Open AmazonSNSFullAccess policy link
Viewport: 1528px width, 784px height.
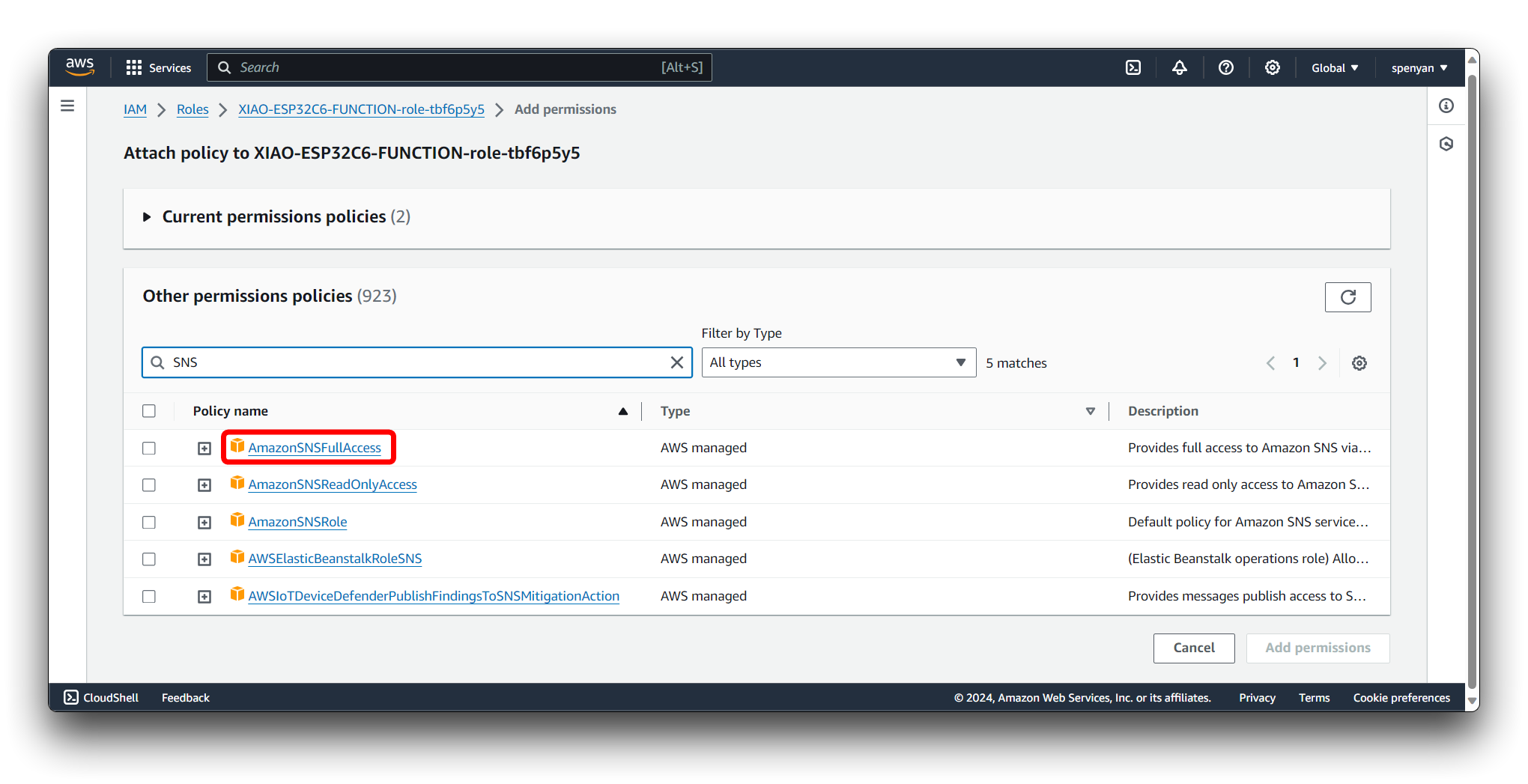(x=315, y=448)
